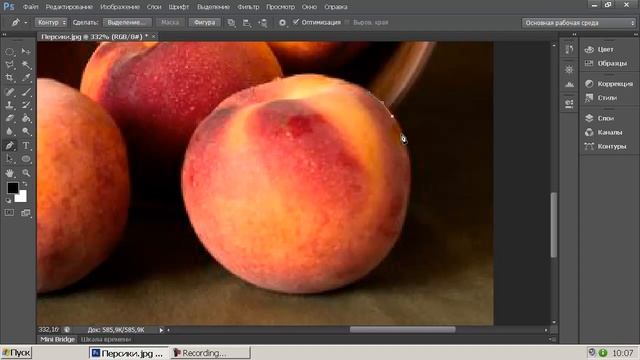Screen dimensions: 640x360
Task: Switch to Recording taskbar window
Action: click(x=211, y=353)
